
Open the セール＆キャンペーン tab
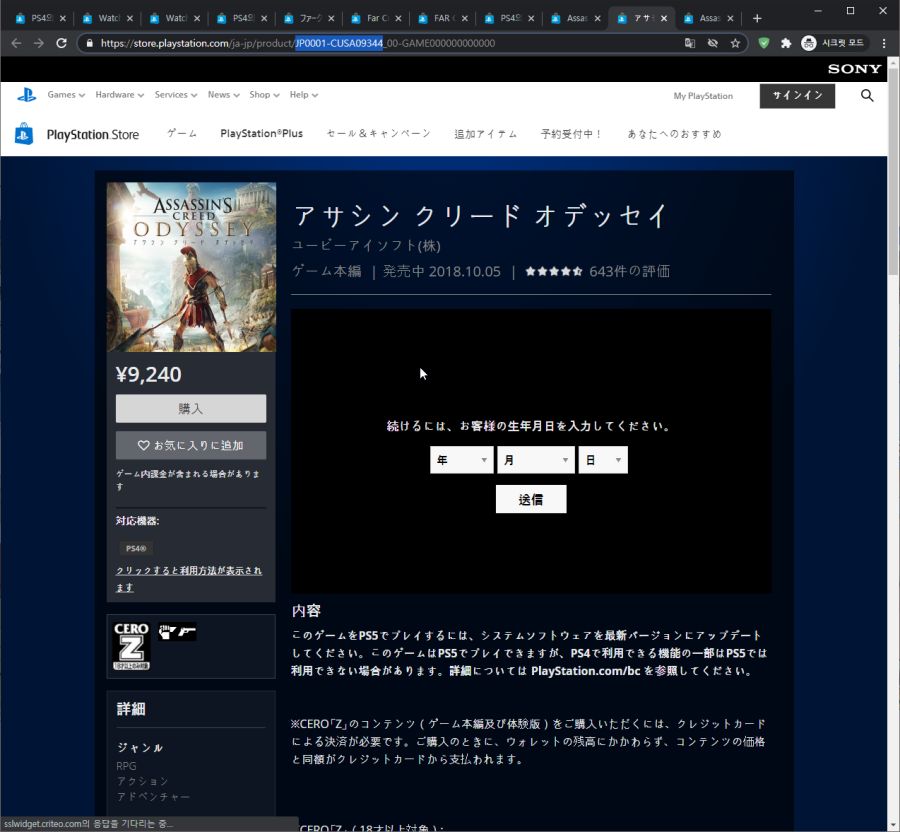coord(378,134)
